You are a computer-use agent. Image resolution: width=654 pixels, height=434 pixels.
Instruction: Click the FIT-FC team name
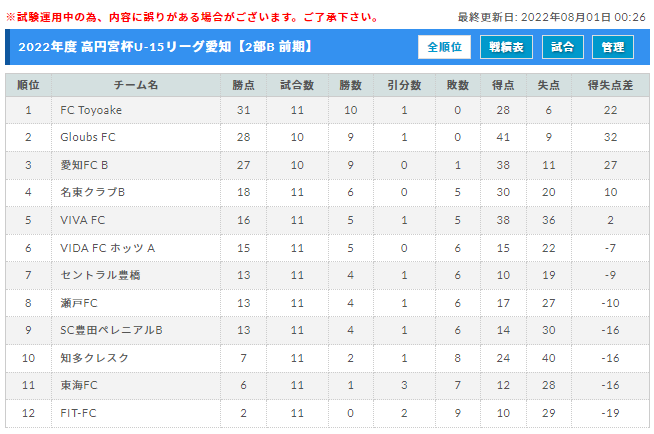click(x=78, y=413)
